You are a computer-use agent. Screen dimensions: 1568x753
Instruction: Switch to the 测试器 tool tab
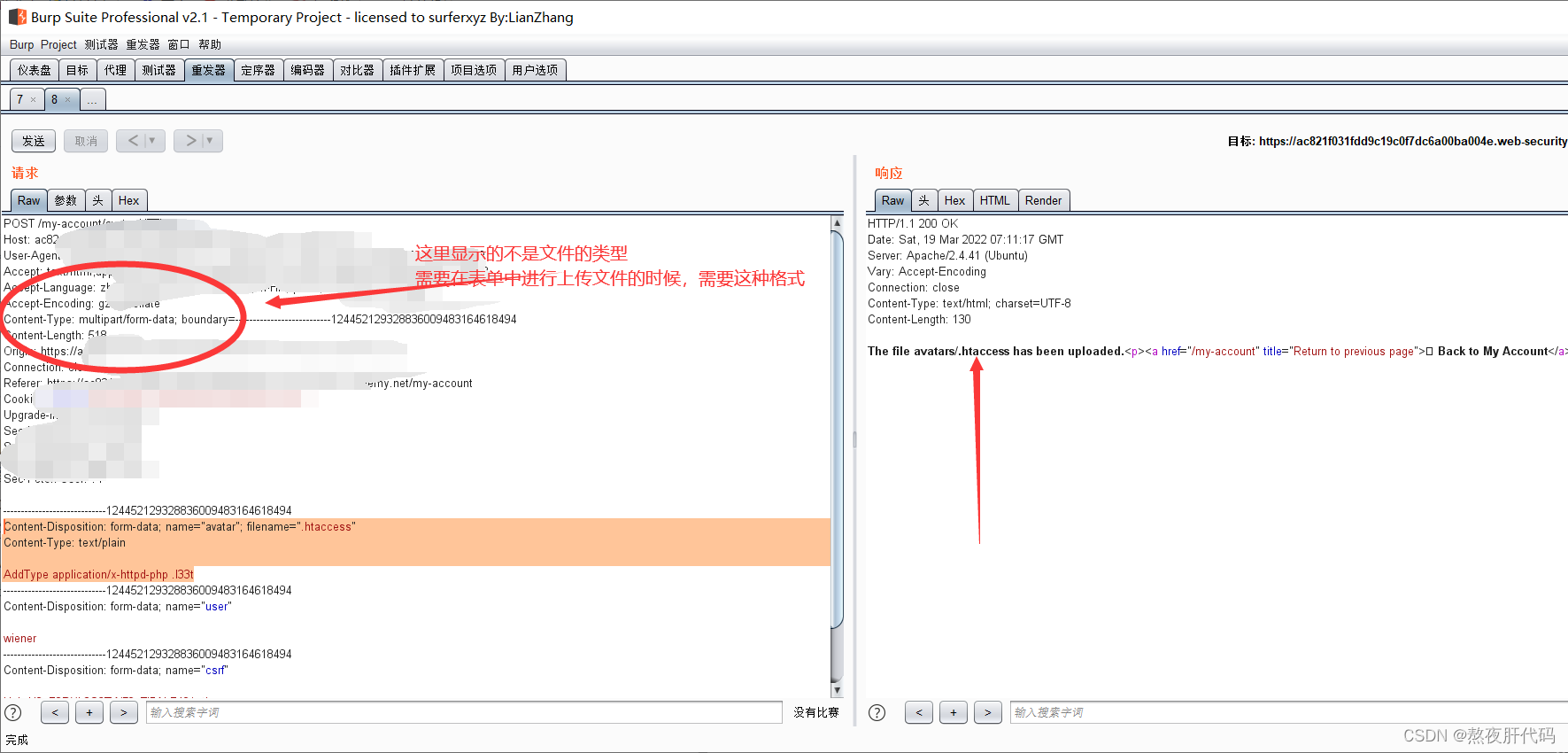tap(159, 70)
